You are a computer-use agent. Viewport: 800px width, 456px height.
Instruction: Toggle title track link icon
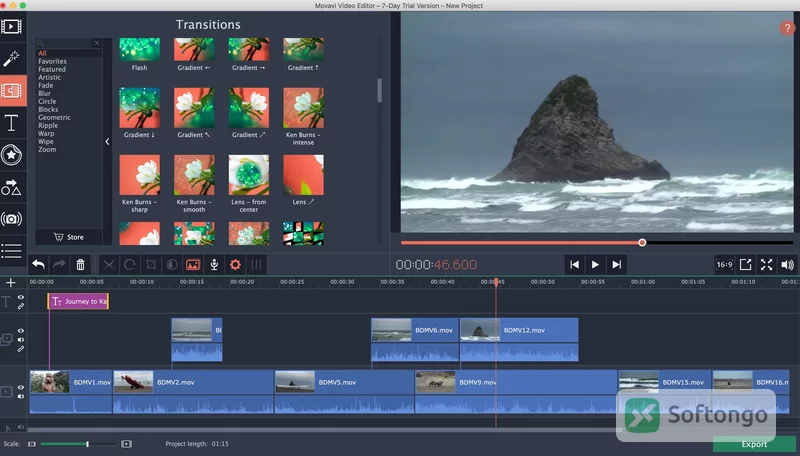pyautogui.click(x=21, y=306)
